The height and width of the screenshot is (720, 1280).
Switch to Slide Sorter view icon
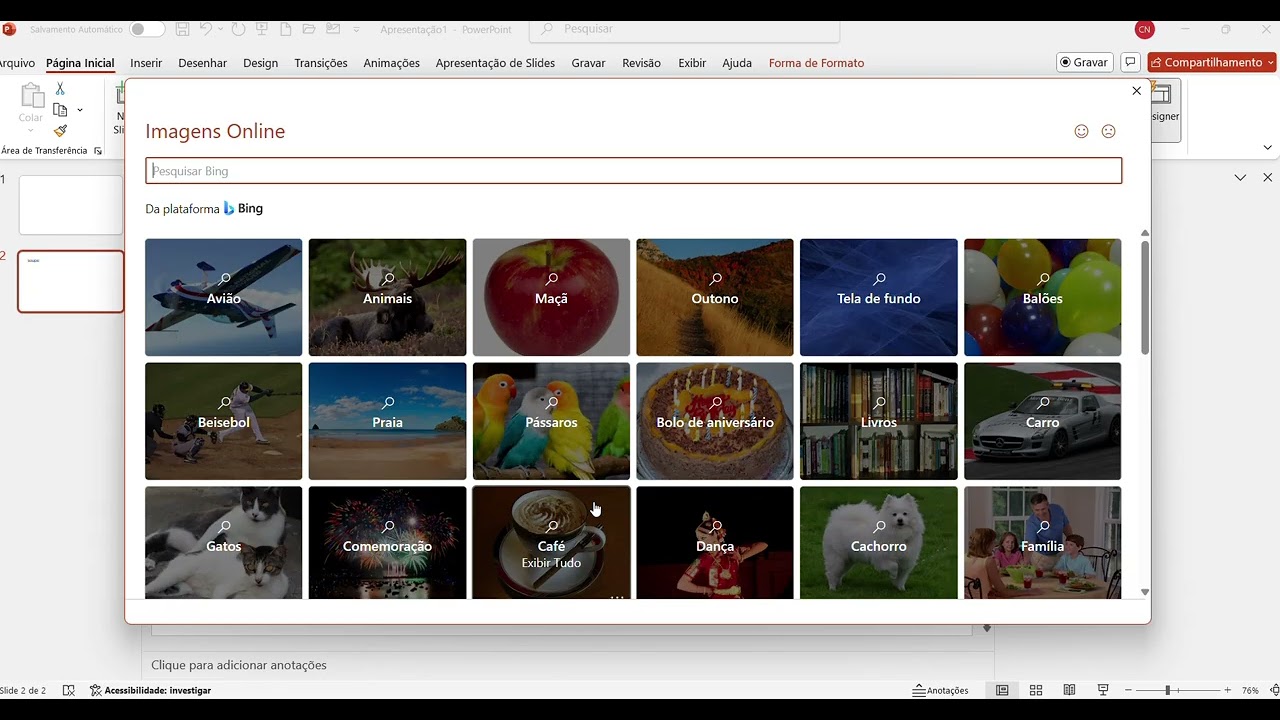(1036, 690)
